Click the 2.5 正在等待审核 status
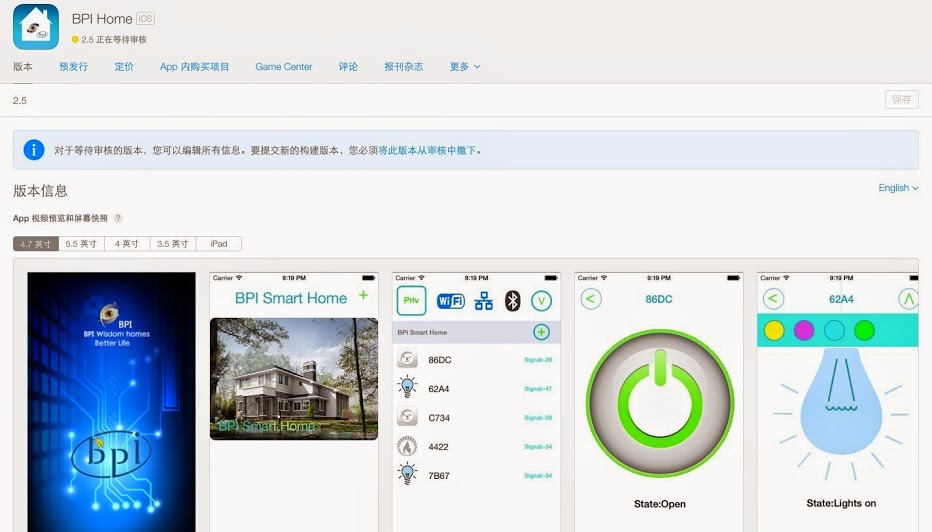 [x=109, y=39]
